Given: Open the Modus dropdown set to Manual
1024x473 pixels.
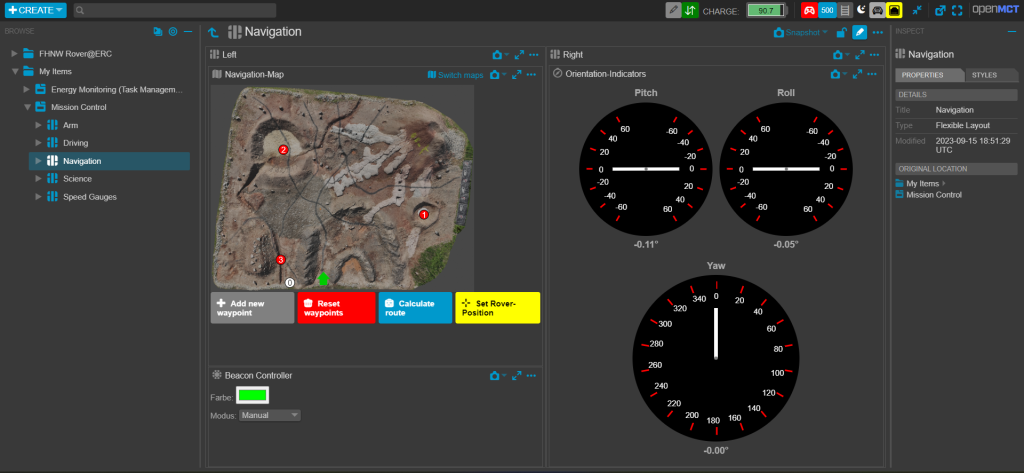Looking at the screenshot, I should point(269,414).
